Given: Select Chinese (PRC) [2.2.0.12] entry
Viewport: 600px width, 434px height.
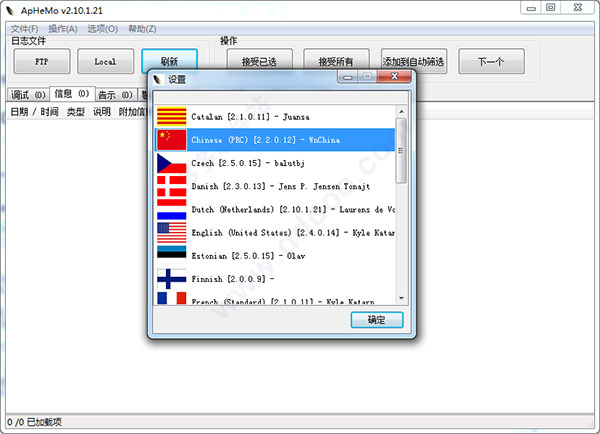Looking at the screenshot, I should point(275,140).
